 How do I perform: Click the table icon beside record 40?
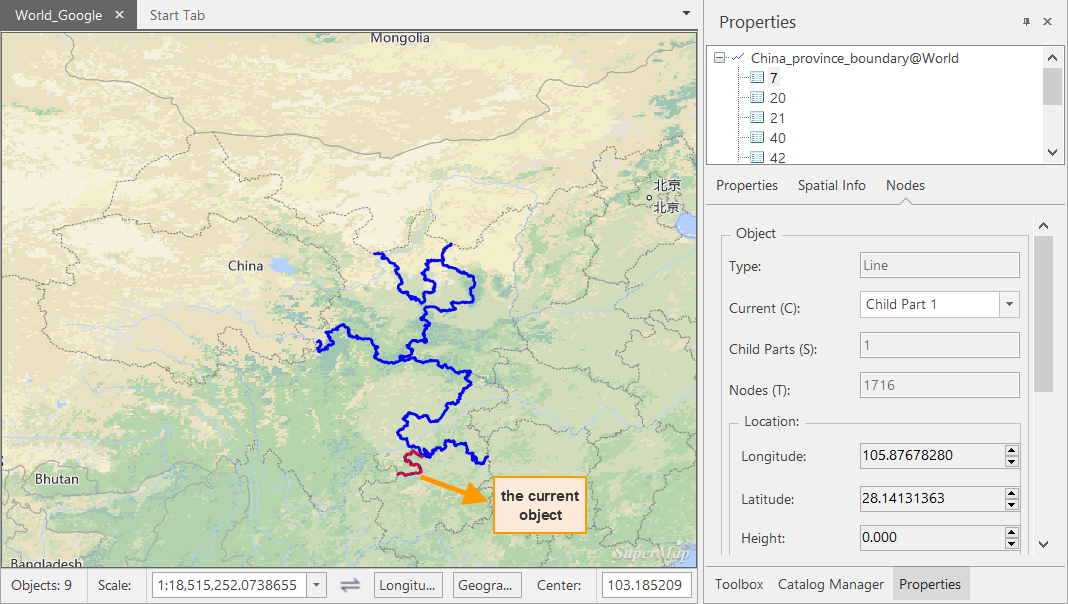[757, 138]
